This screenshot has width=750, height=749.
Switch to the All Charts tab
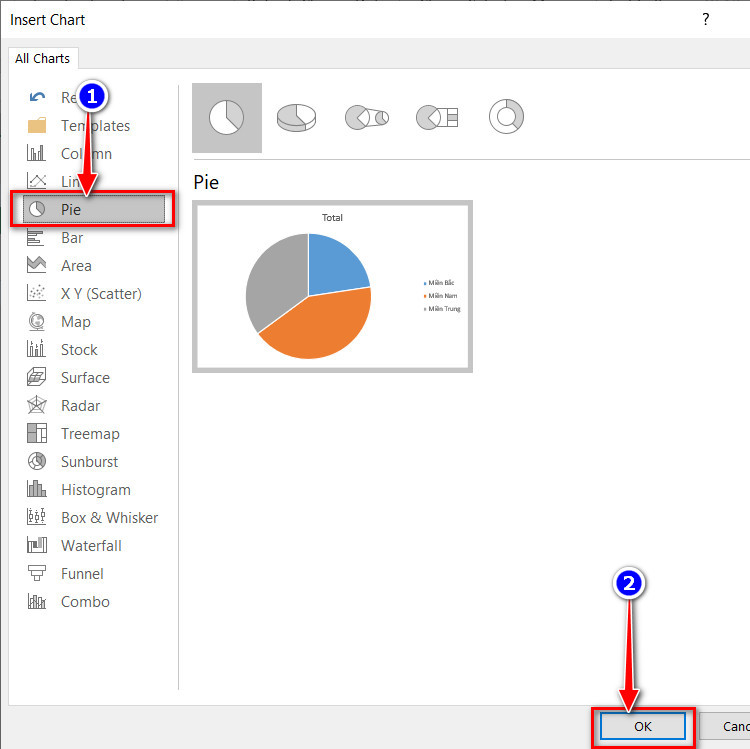tap(43, 58)
